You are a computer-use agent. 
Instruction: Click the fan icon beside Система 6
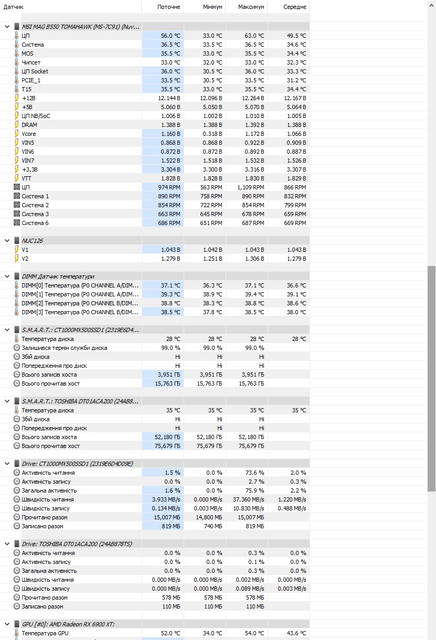(17, 223)
